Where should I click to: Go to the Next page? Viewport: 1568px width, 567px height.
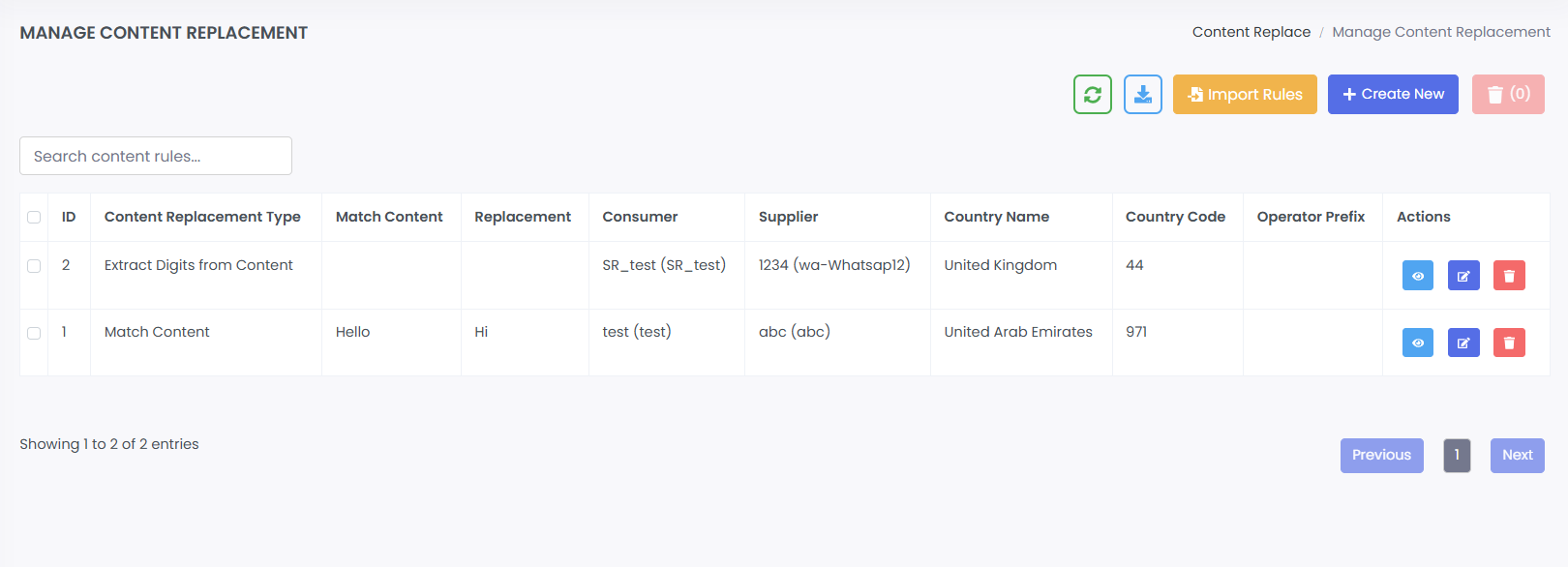(x=1517, y=455)
